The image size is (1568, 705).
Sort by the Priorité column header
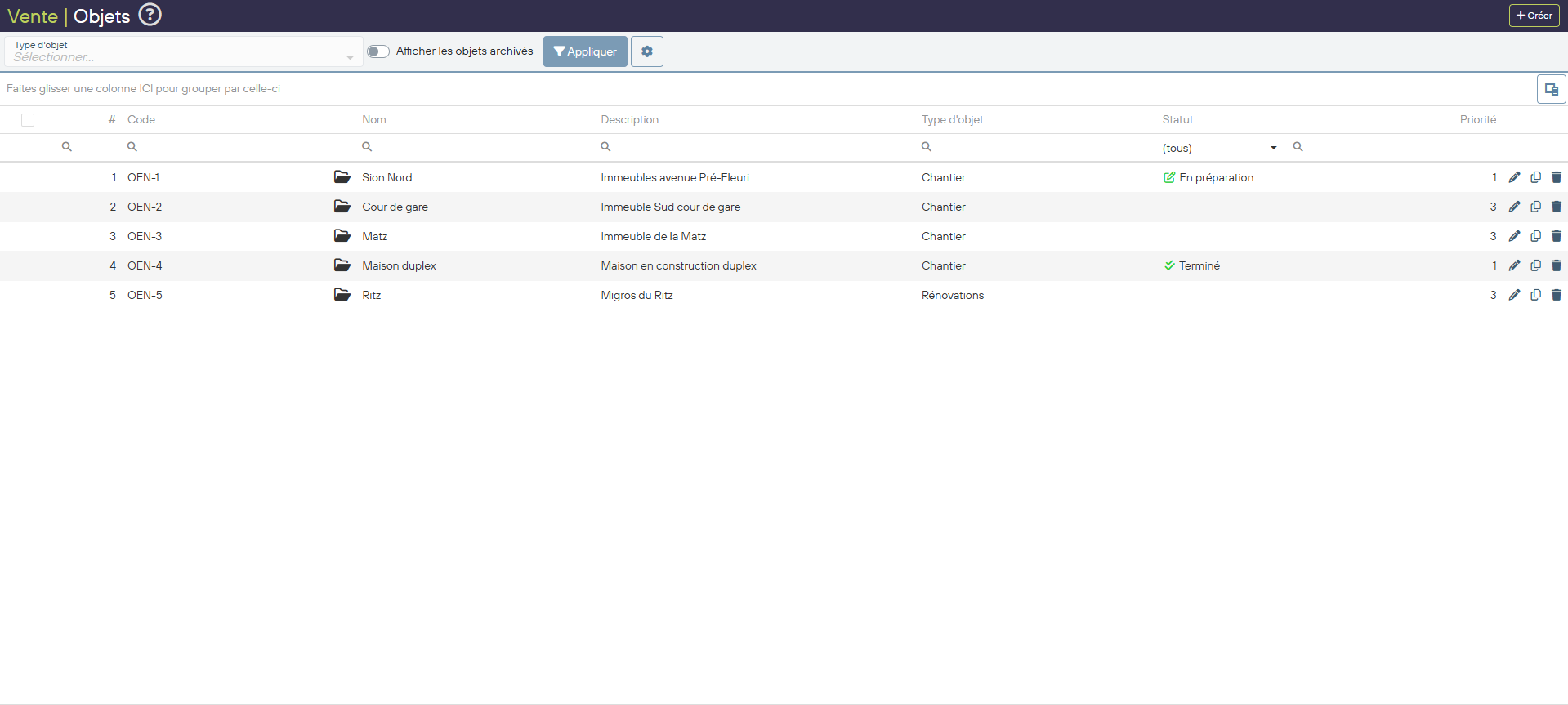tap(1477, 119)
